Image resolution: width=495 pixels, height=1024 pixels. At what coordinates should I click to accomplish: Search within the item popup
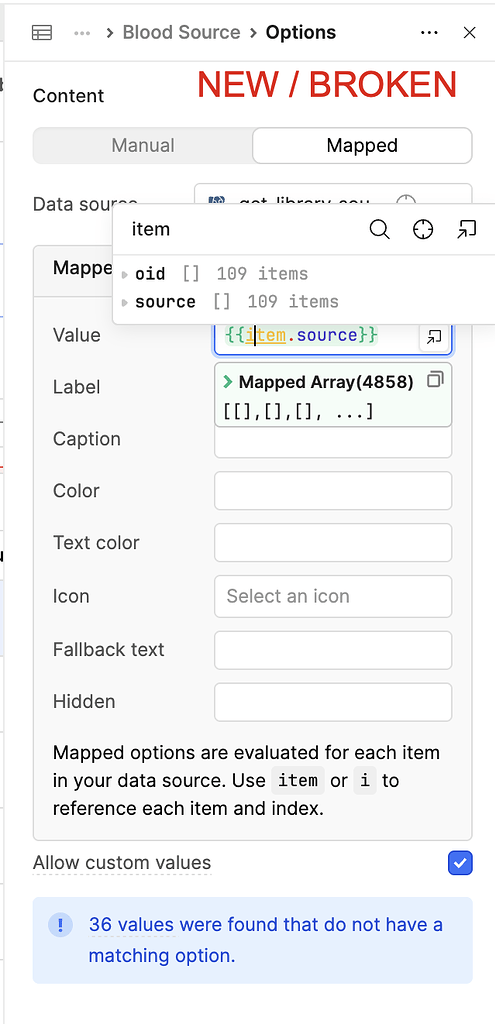379,229
